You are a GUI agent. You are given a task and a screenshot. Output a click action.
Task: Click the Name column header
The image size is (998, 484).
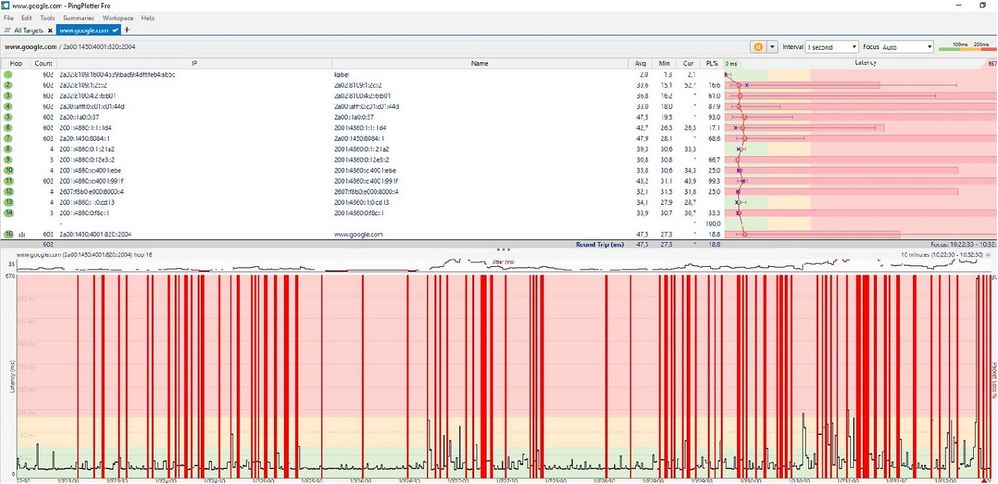click(480, 64)
